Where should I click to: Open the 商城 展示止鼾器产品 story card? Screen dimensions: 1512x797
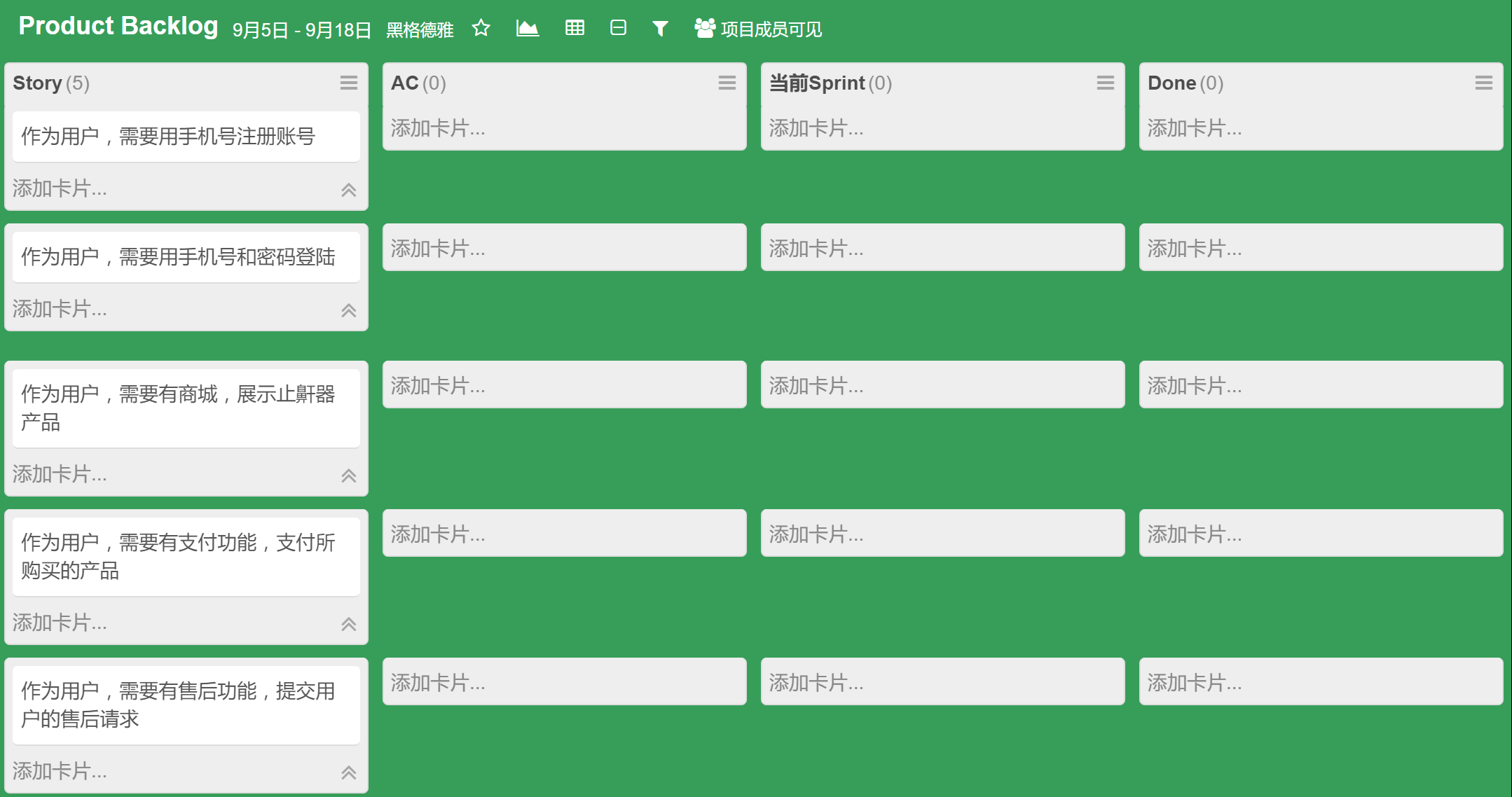coord(186,408)
